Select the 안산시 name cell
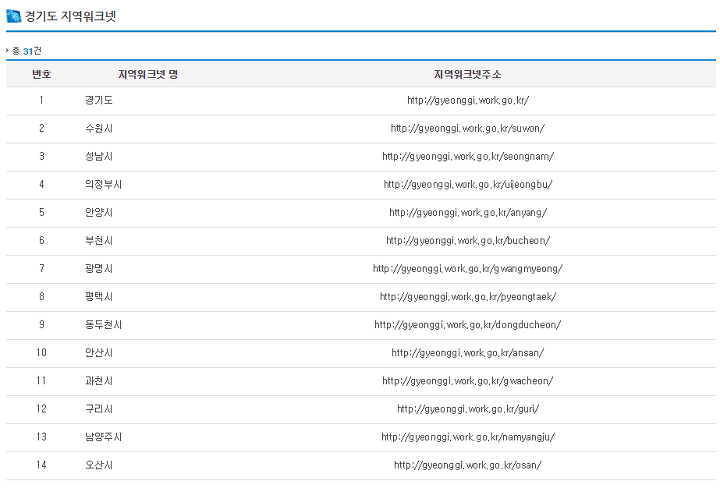Image resolution: width=720 pixels, height=488 pixels. pyautogui.click(x=99, y=353)
